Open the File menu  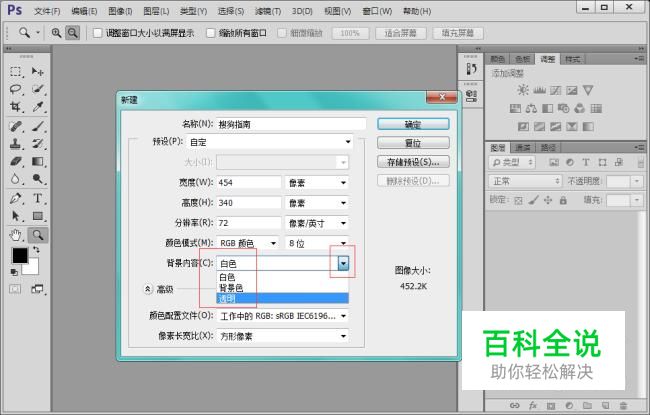click(47, 11)
